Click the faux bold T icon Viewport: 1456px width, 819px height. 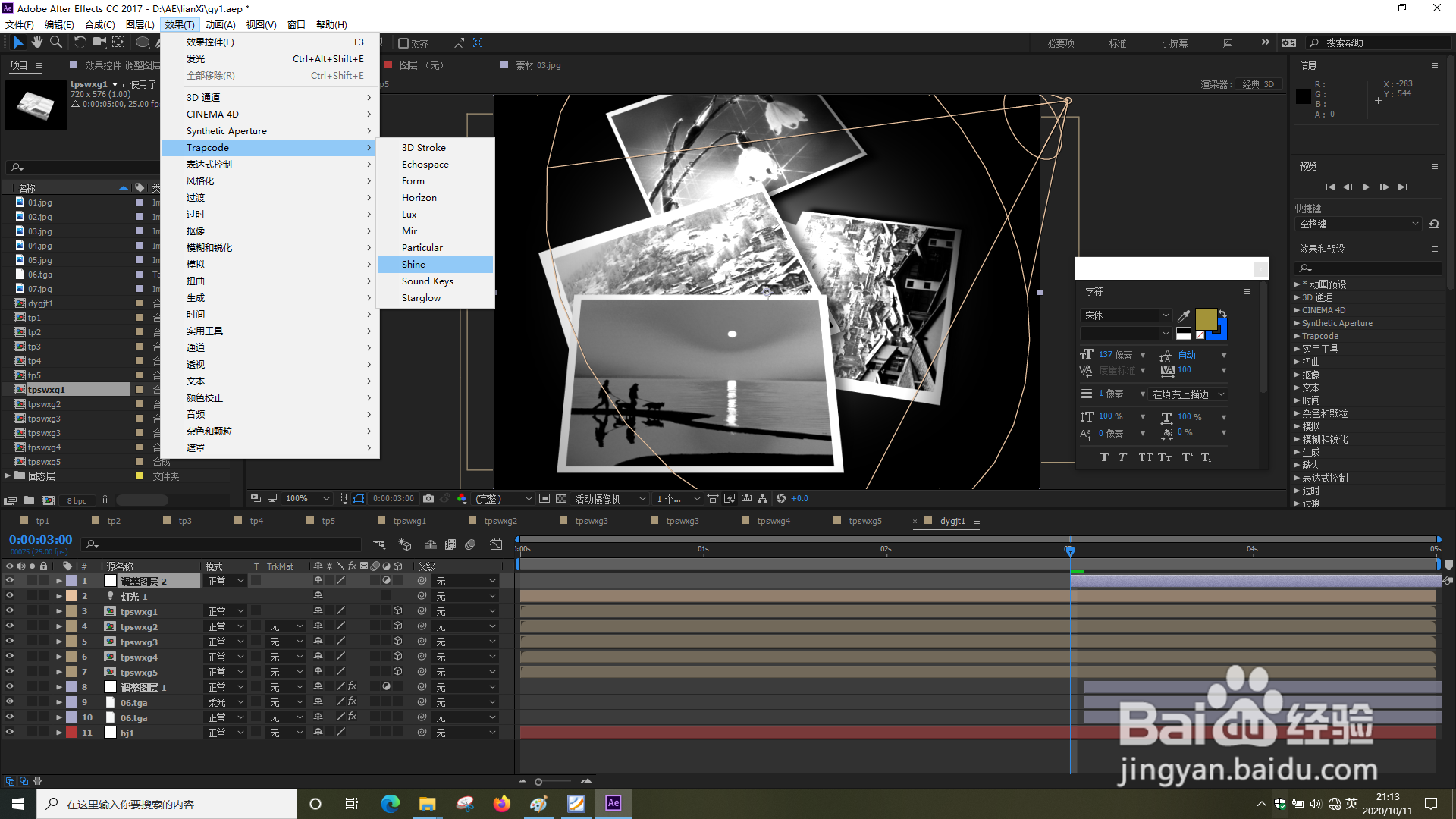click(1103, 457)
